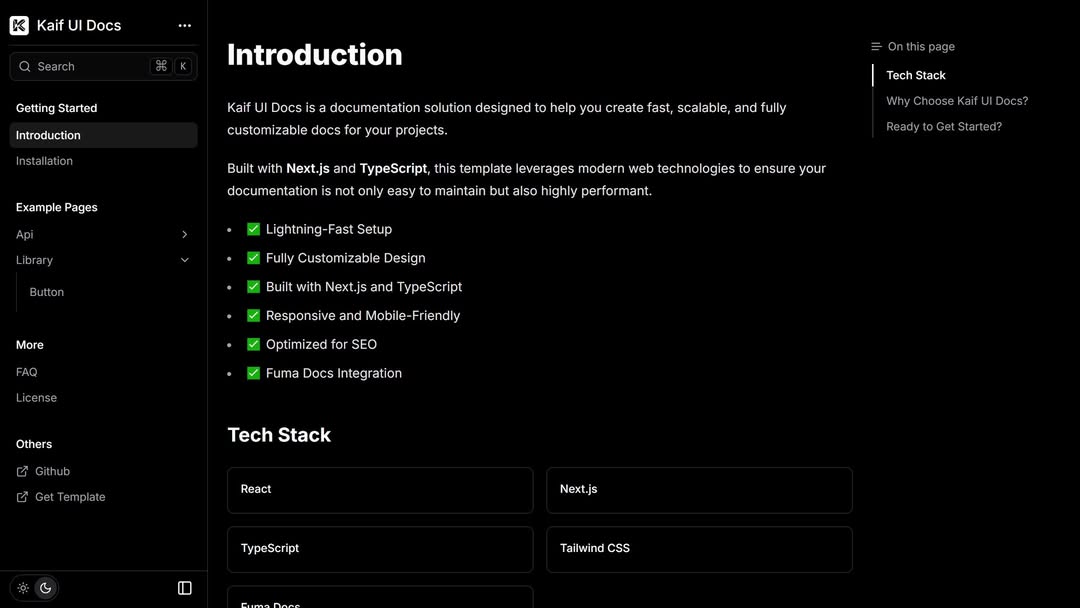Viewport: 1080px width, 608px height.
Task: Click the Kaif UI Docs logo icon
Action: pos(19,26)
